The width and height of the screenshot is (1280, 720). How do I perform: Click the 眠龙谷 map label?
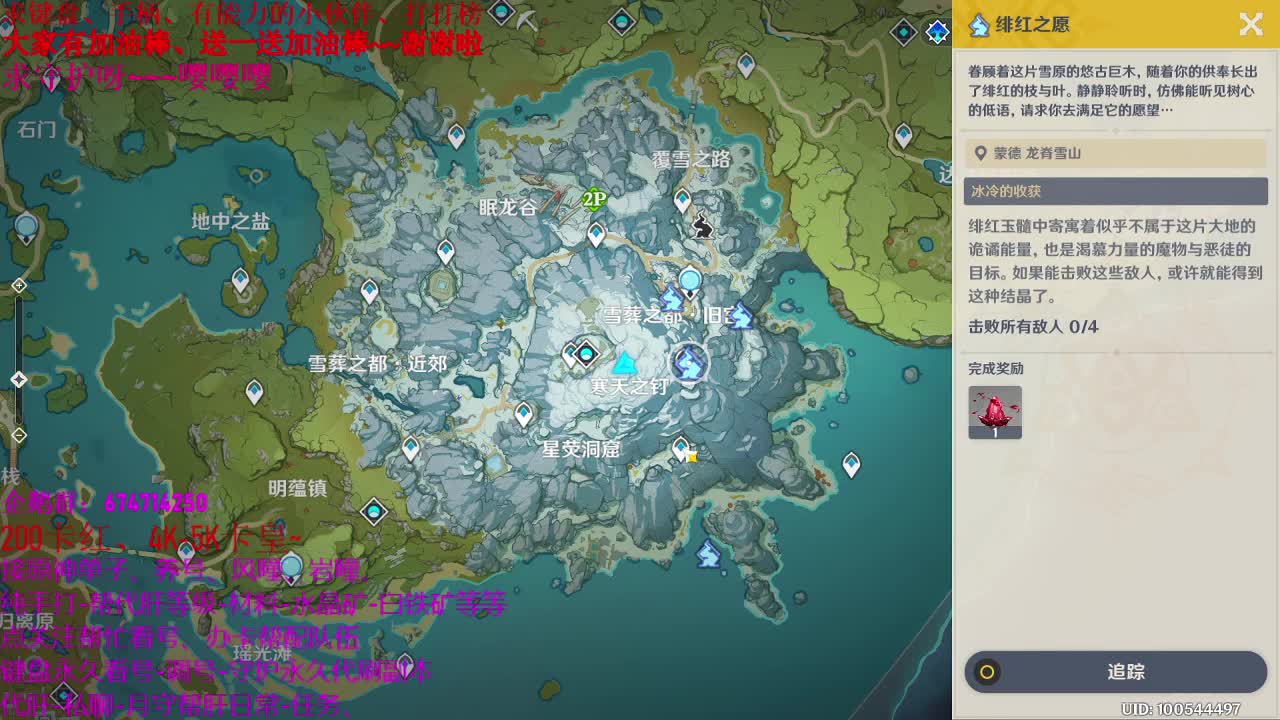point(508,207)
